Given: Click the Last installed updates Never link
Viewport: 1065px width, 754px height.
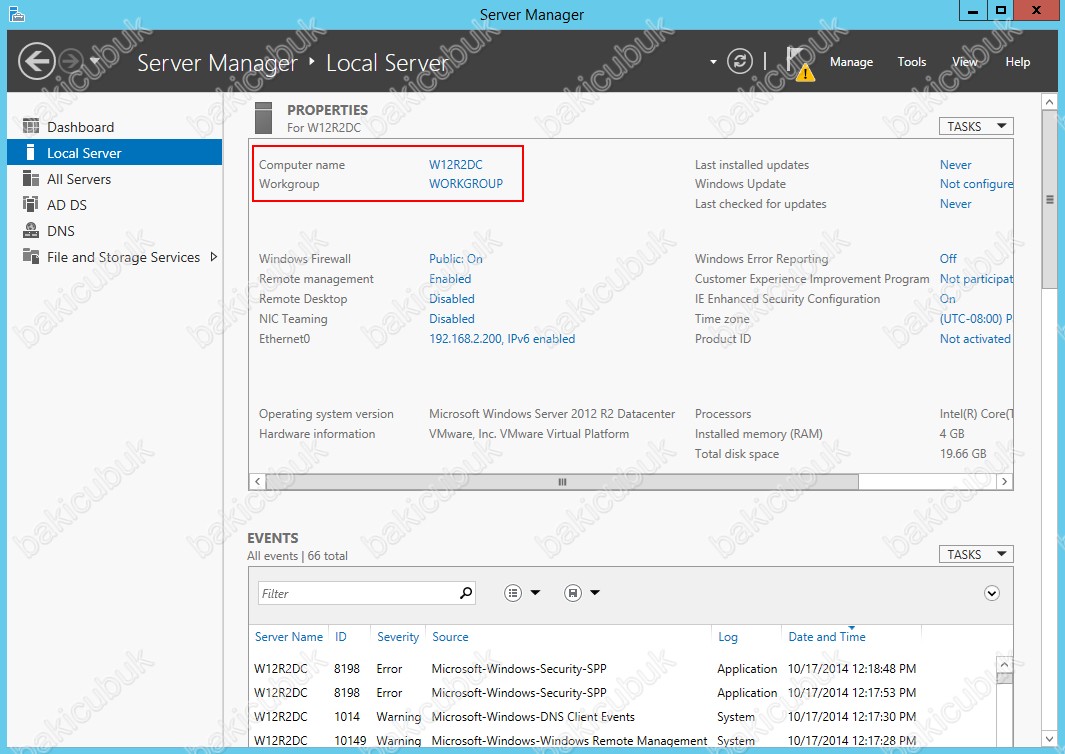Looking at the screenshot, I should (956, 164).
